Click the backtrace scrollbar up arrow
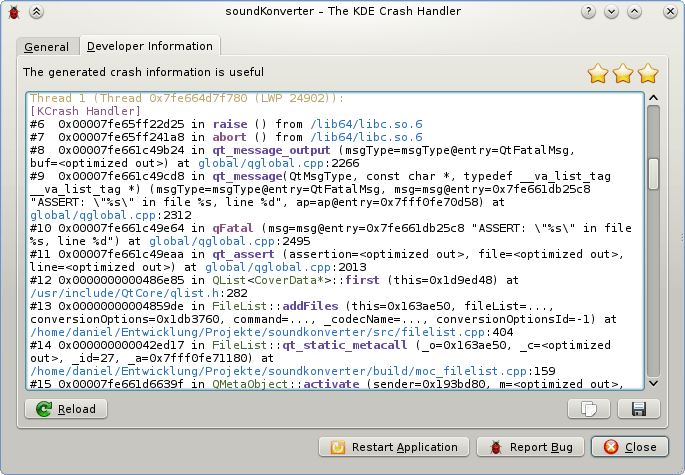This screenshot has height=475, width=685. coord(653,99)
